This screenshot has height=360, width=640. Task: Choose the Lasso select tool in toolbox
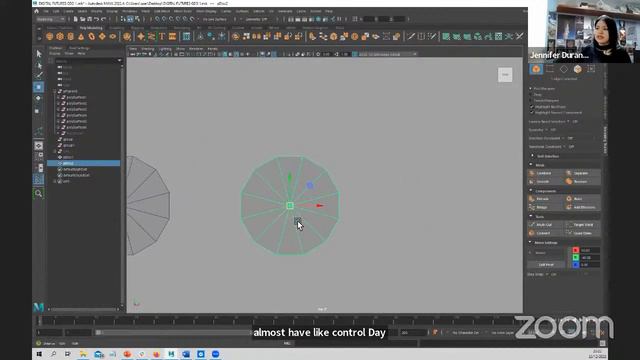pos(39,65)
